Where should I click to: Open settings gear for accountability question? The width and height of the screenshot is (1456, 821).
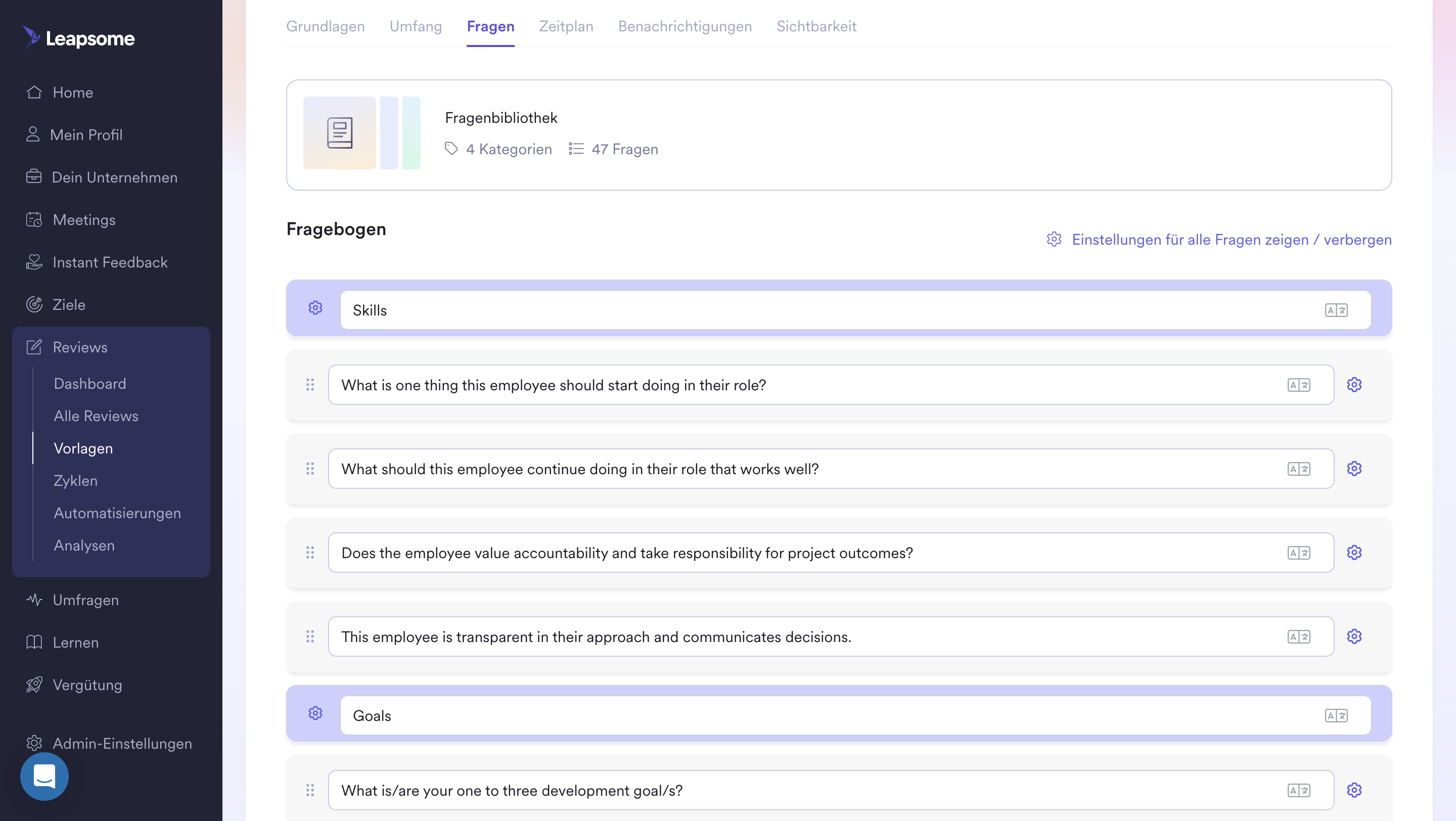[1354, 553]
